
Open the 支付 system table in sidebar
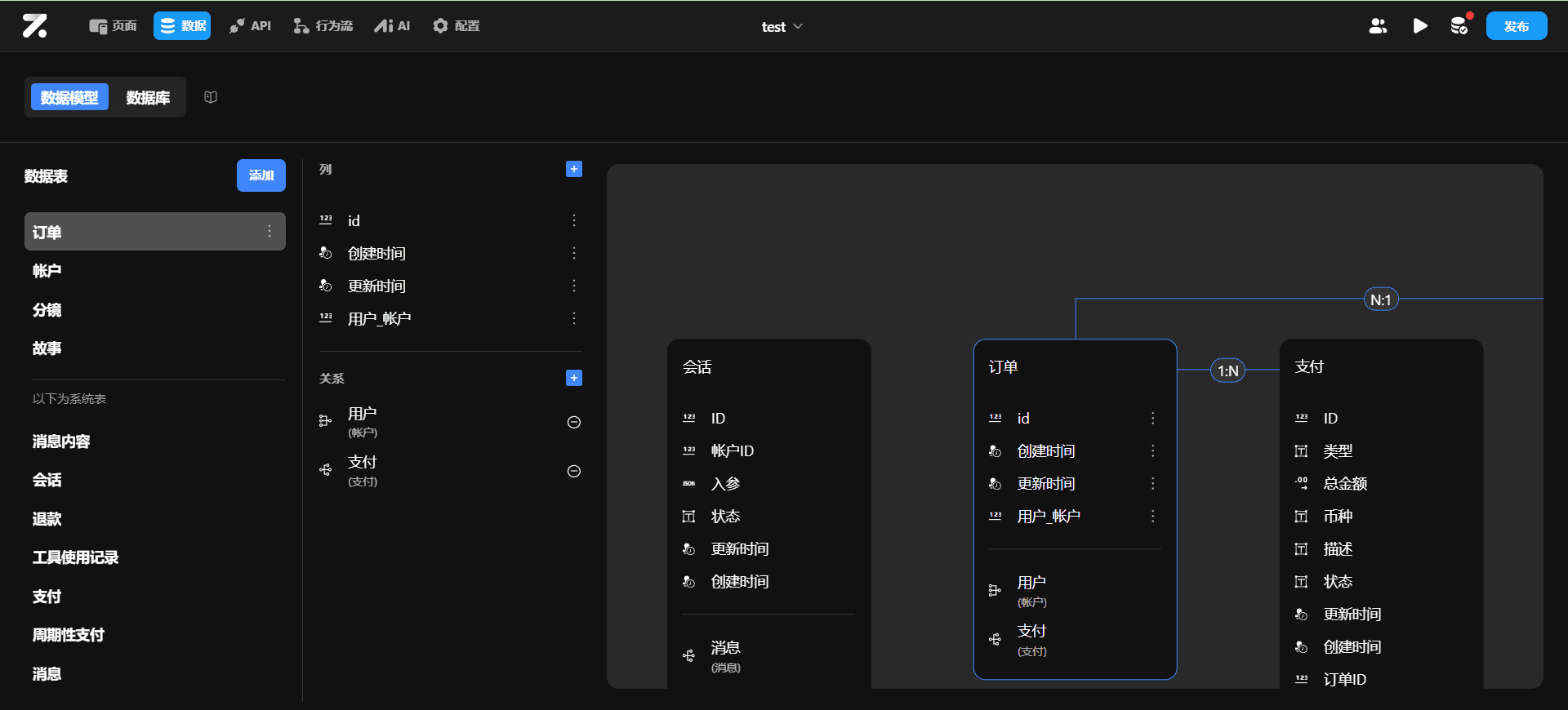coord(155,597)
